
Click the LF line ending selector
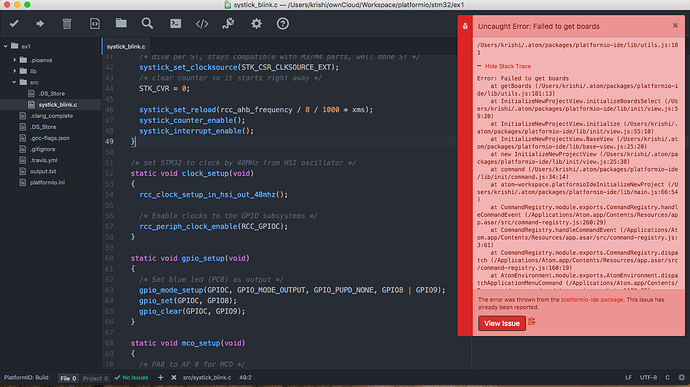tap(628, 377)
